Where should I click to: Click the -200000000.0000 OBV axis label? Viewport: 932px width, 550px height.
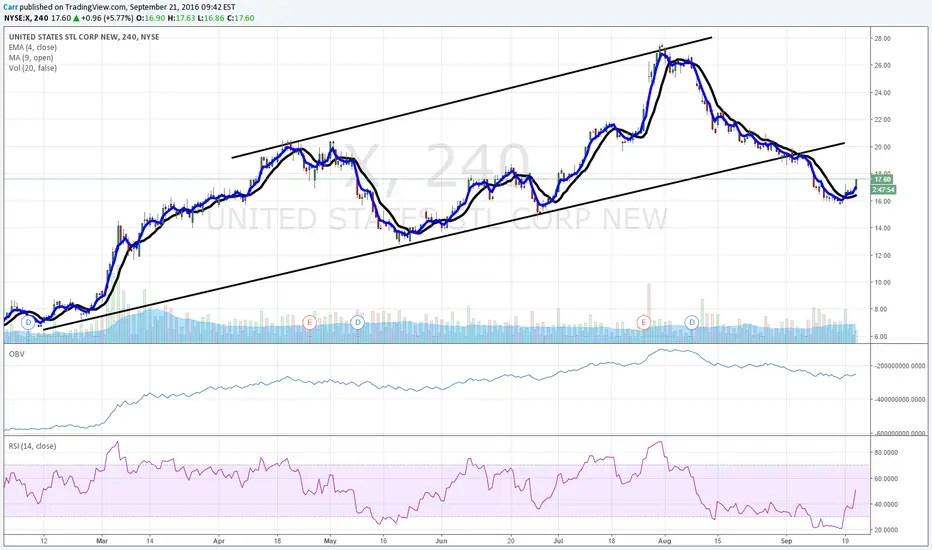point(900,366)
